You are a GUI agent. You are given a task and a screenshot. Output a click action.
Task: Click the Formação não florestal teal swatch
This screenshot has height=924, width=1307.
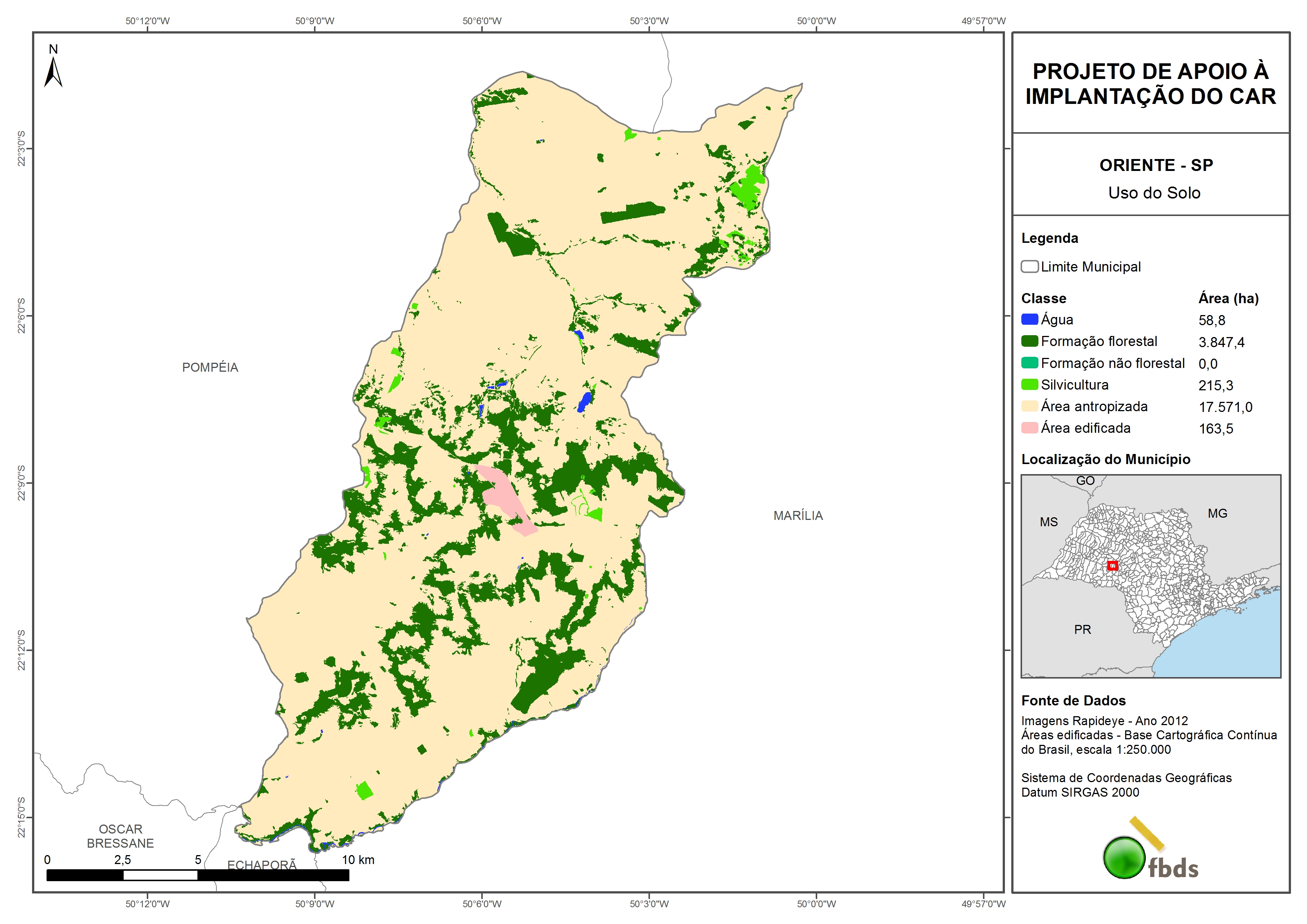pyautogui.click(x=1029, y=363)
